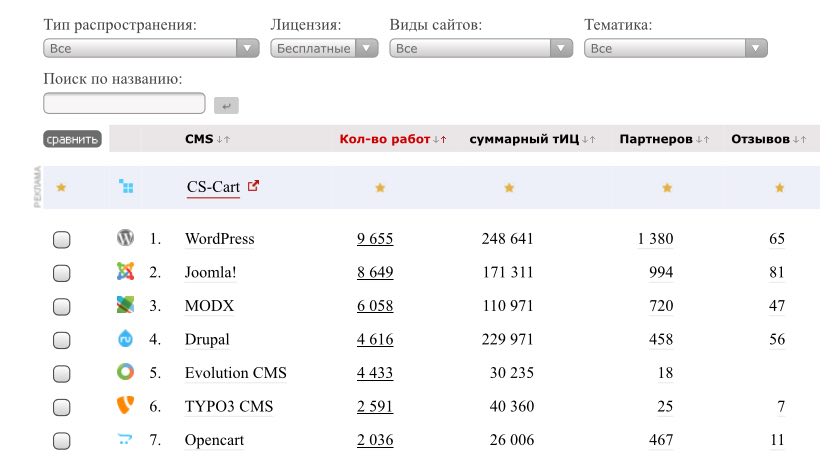Click WordPress тИЦ value 248 641
The width and height of the screenshot is (840, 466).
[507, 239]
